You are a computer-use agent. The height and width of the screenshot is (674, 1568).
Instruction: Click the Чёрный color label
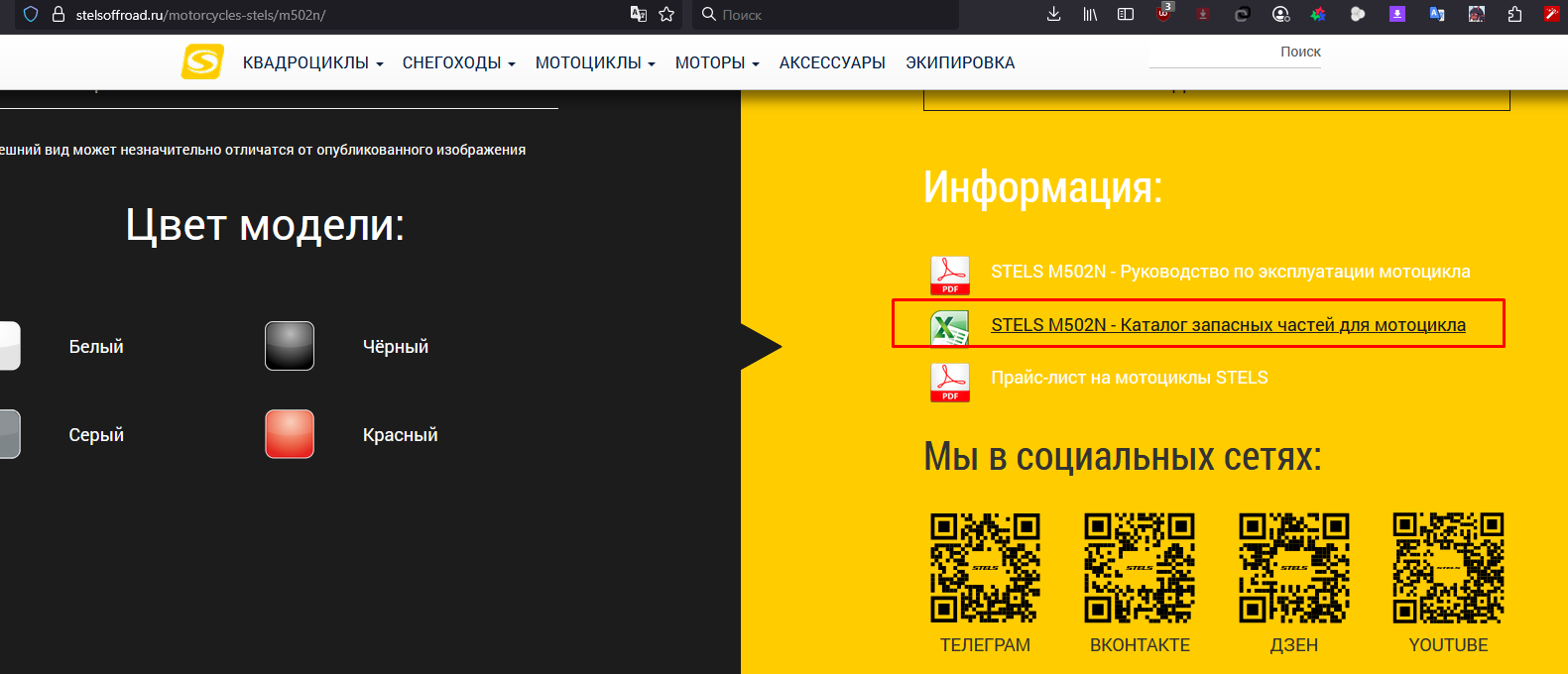pos(396,347)
